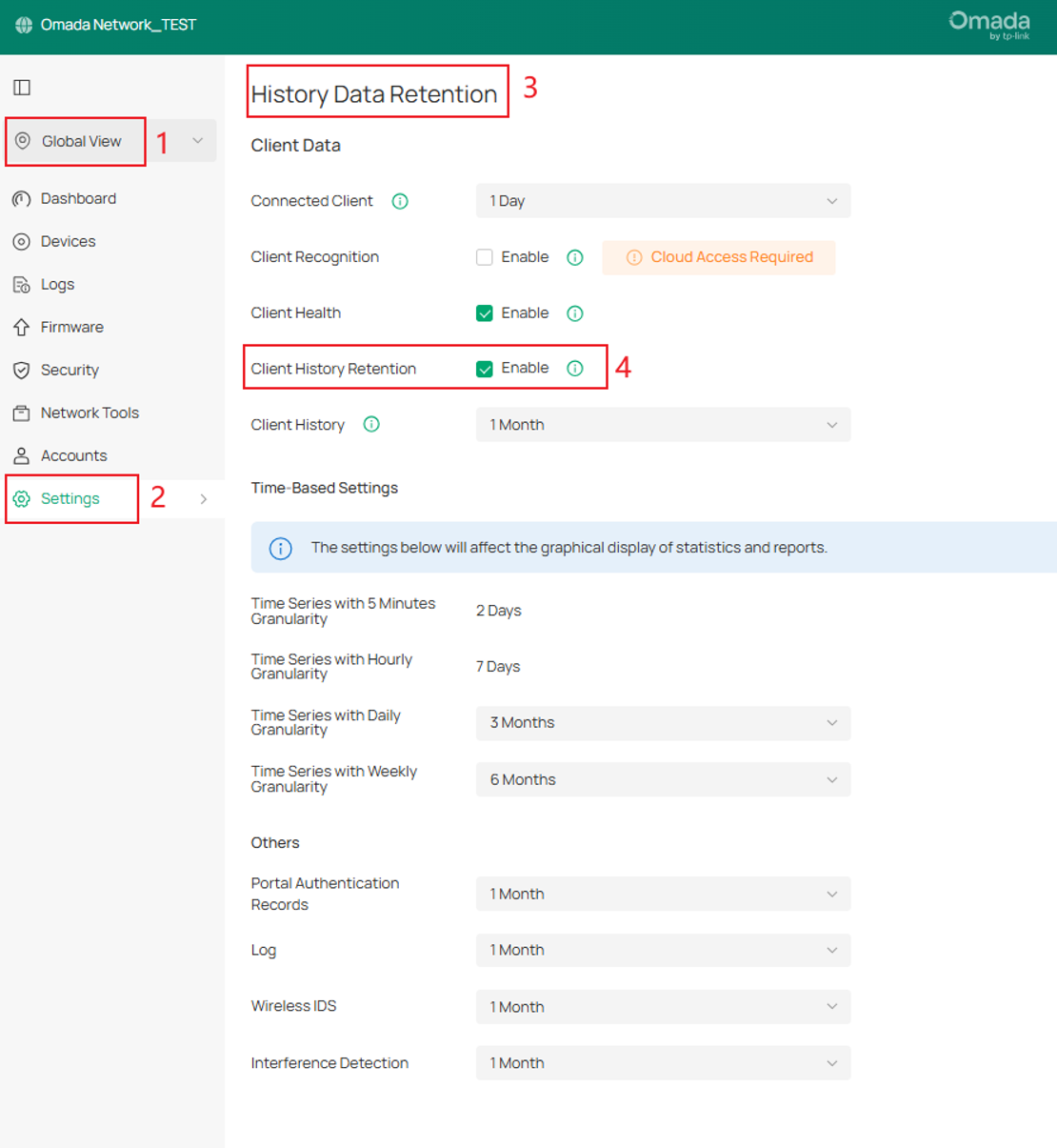Click the Logs document icon

tap(21, 285)
